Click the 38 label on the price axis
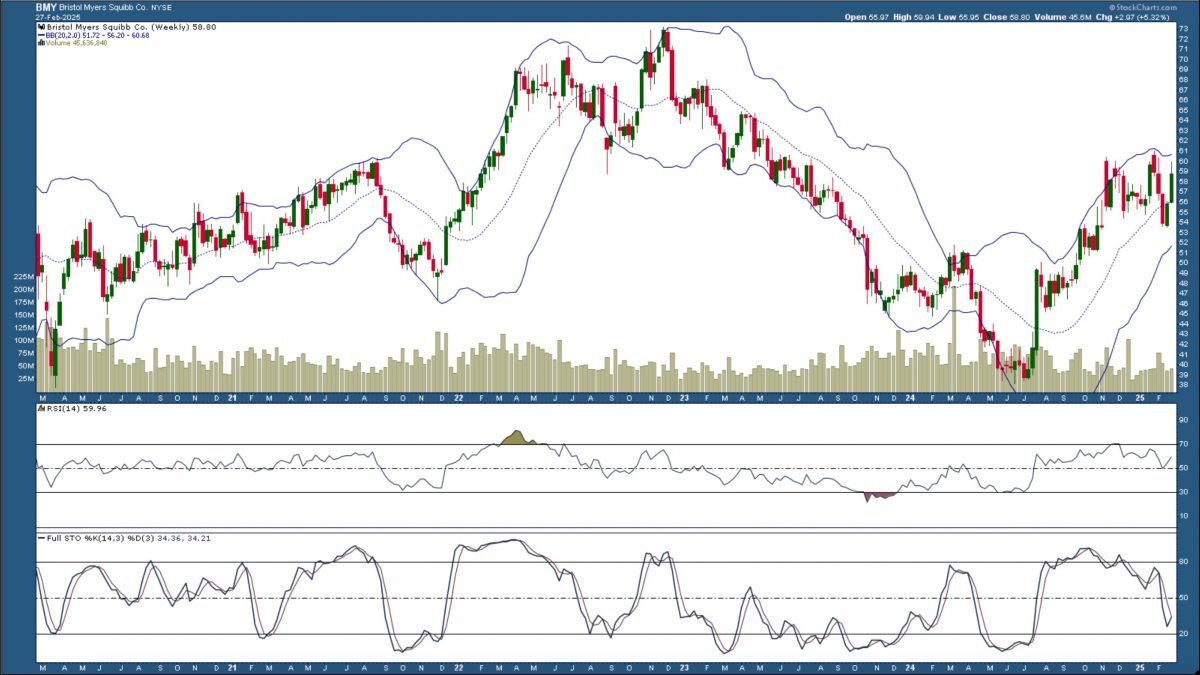Image resolution: width=1200 pixels, height=675 pixels. point(1183,384)
